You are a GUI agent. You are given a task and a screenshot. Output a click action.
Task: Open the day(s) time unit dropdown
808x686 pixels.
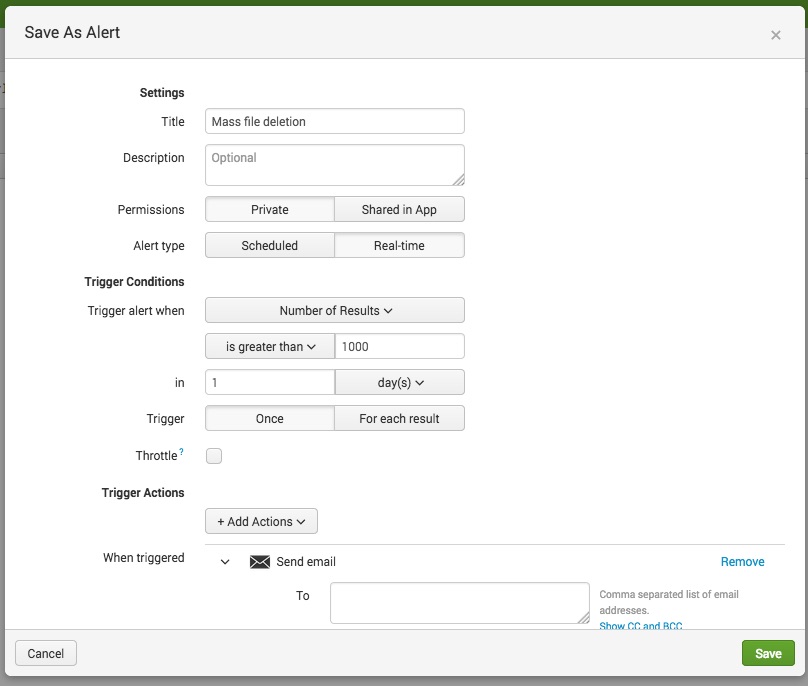pos(400,382)
